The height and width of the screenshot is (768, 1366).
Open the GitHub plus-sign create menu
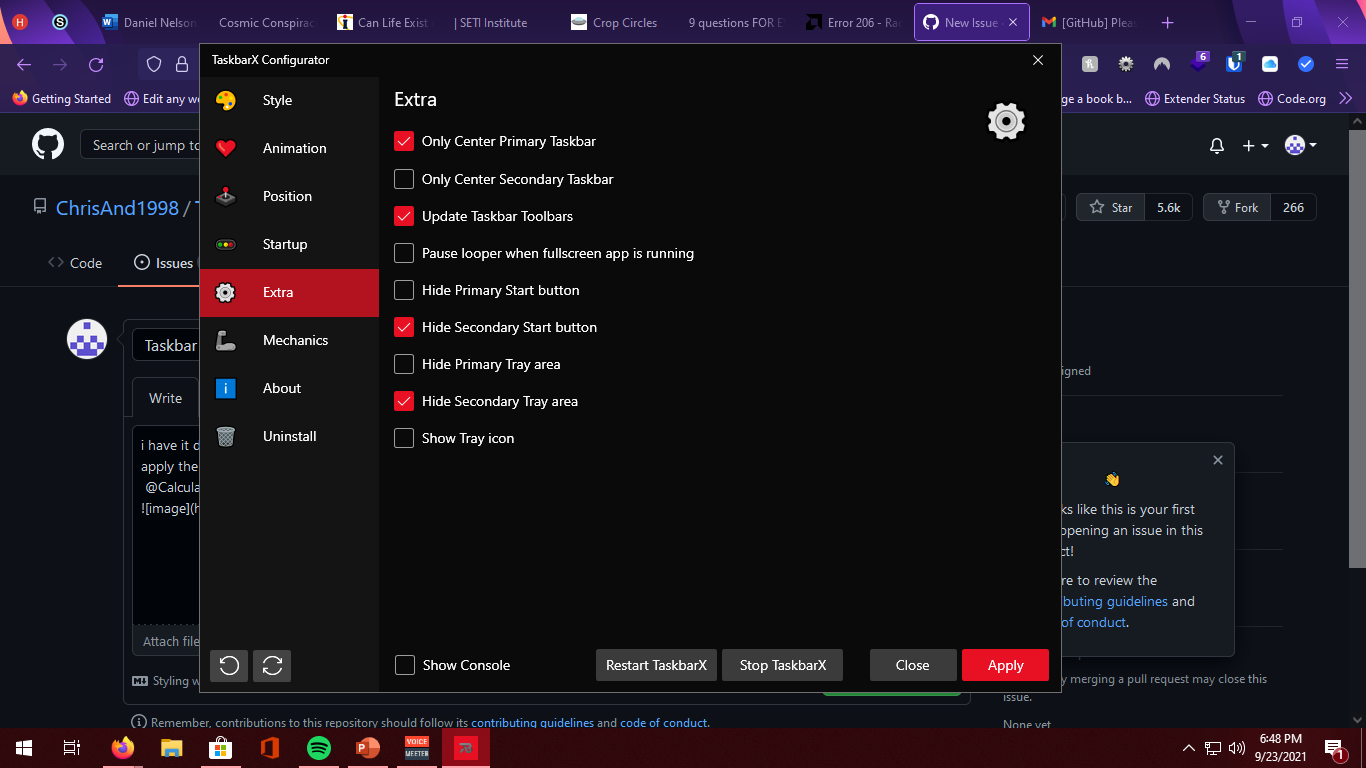point(1254,145)
